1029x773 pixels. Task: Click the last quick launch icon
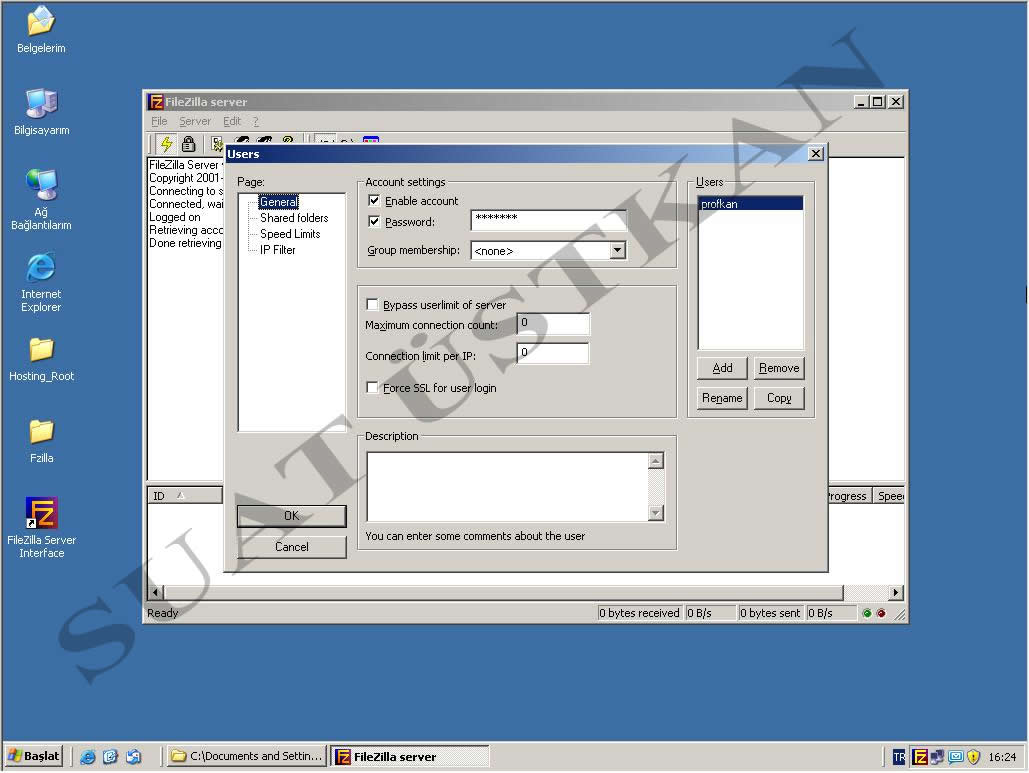click(133, 757)
